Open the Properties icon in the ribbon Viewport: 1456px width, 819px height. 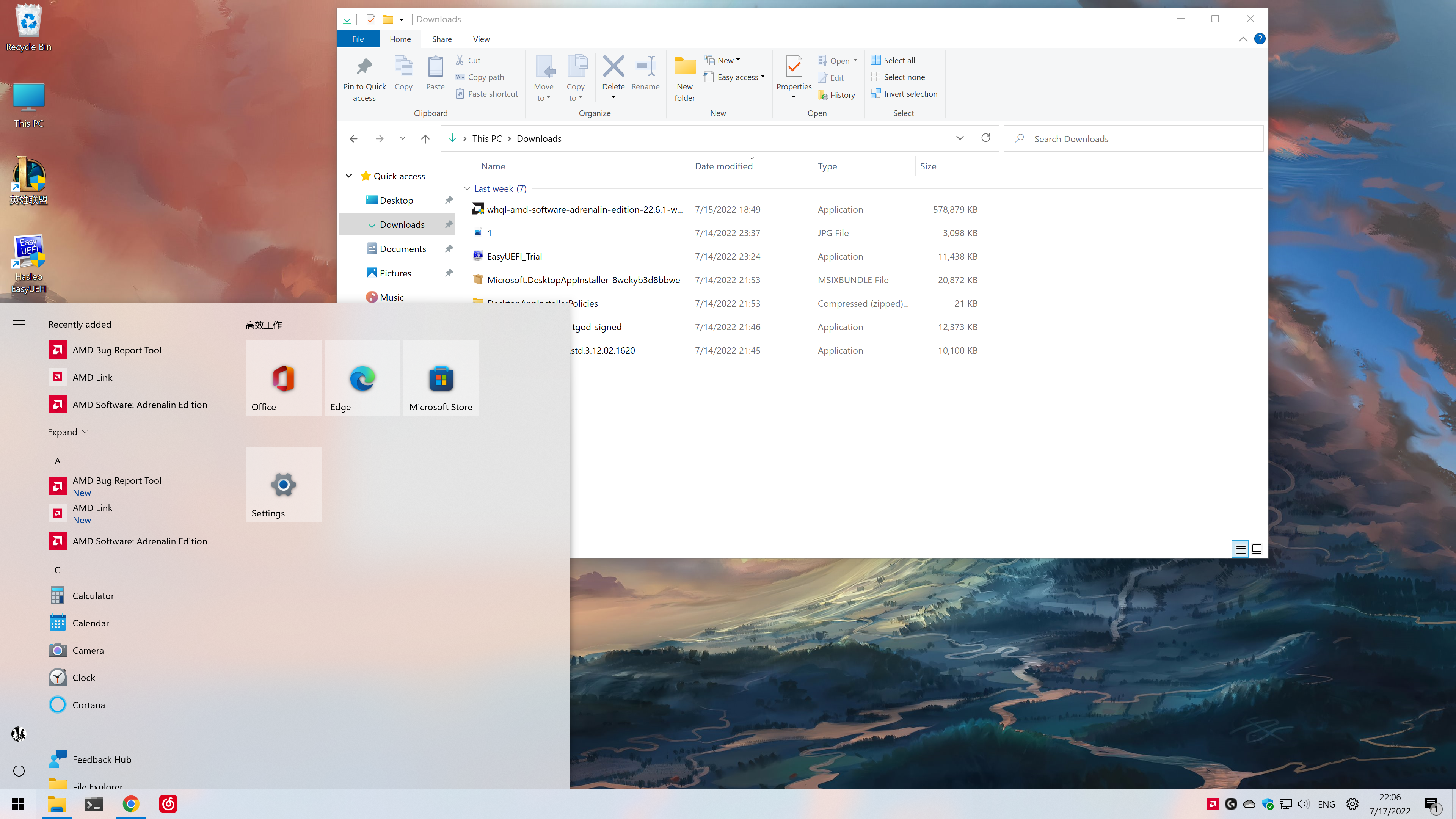point(794,67)
